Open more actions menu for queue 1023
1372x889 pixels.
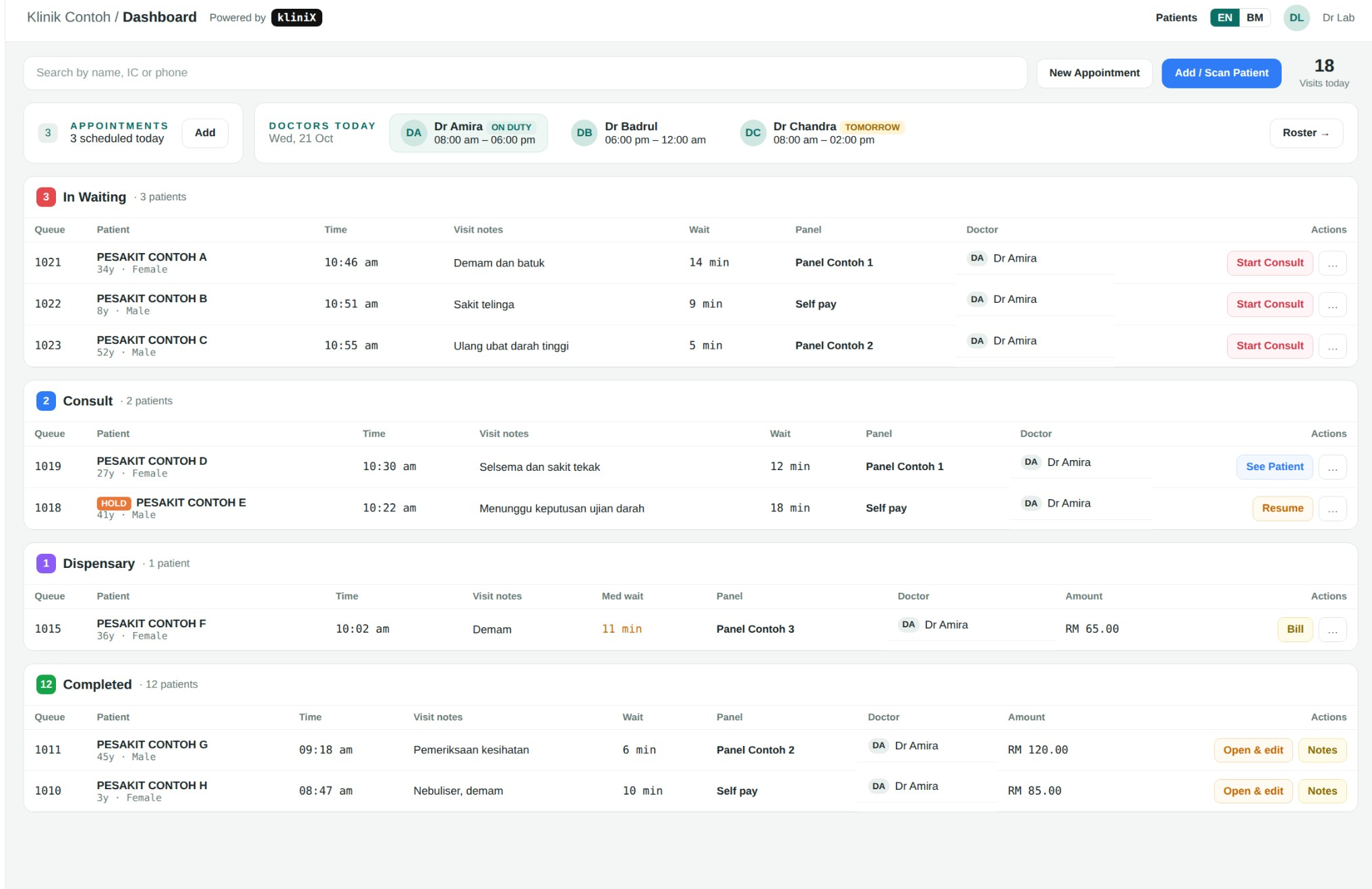[x=1332, y=346]
